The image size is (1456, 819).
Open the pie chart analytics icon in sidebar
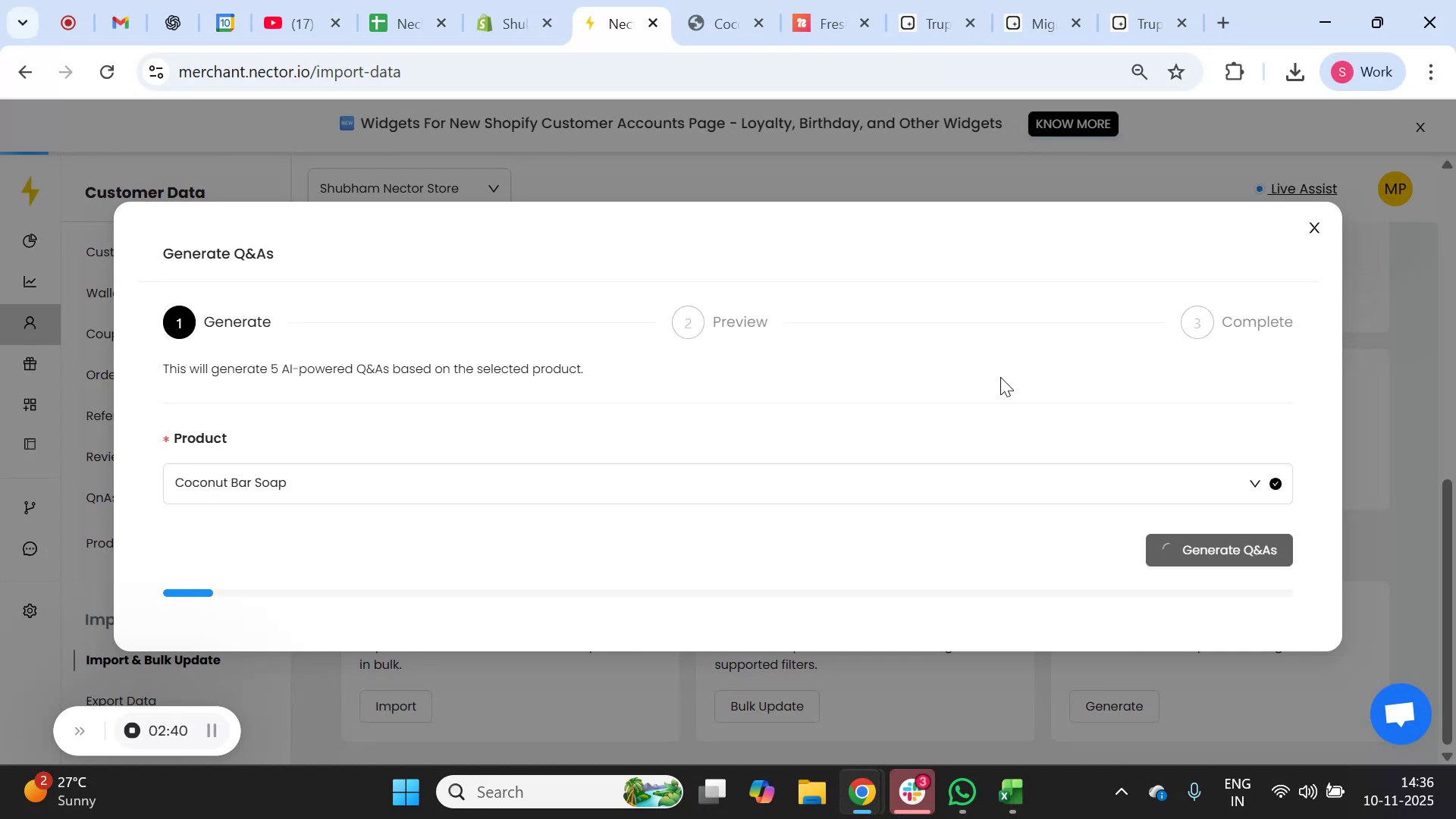[x=30, y=240]
